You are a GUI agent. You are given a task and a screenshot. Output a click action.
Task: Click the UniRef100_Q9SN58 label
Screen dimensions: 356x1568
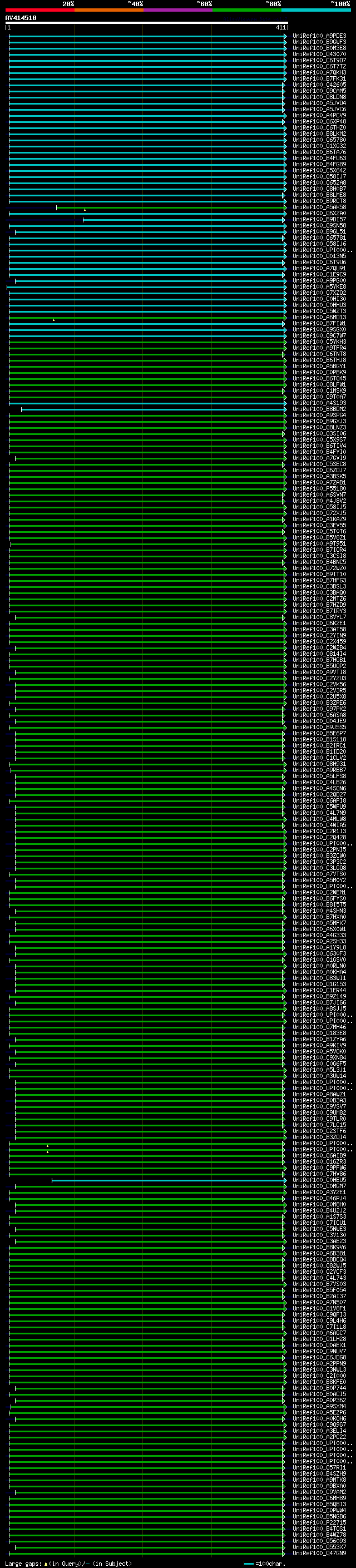[319, 226]
